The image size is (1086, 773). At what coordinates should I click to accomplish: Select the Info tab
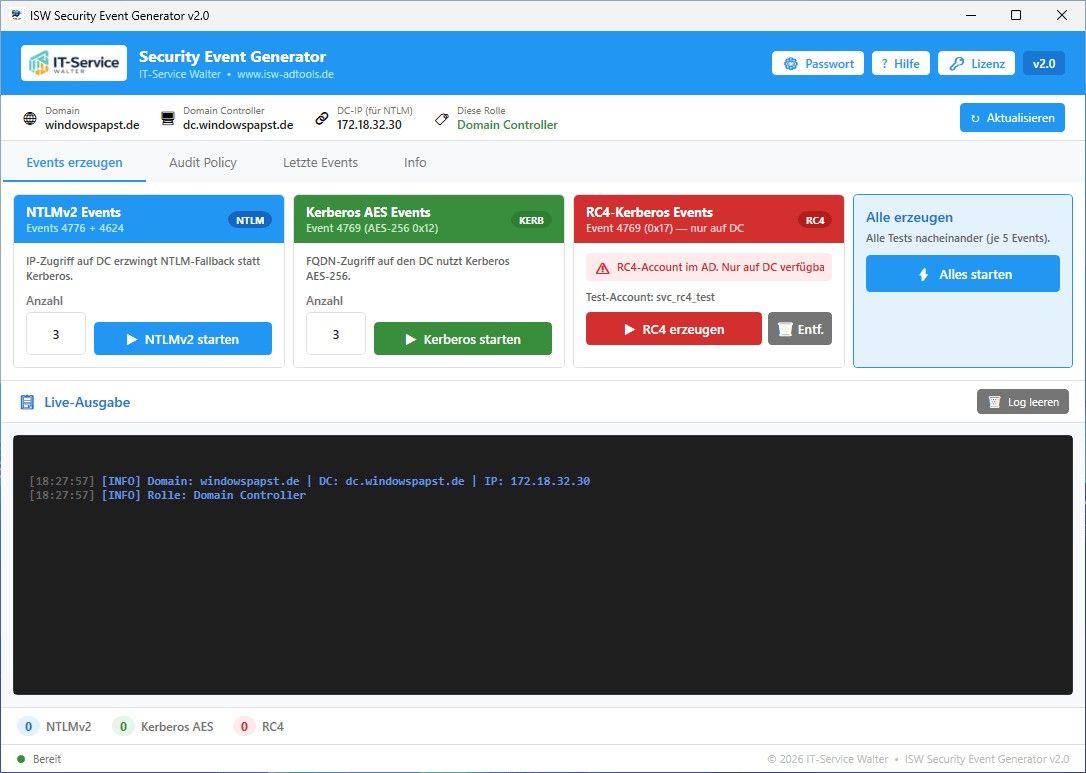coord(415,162)
